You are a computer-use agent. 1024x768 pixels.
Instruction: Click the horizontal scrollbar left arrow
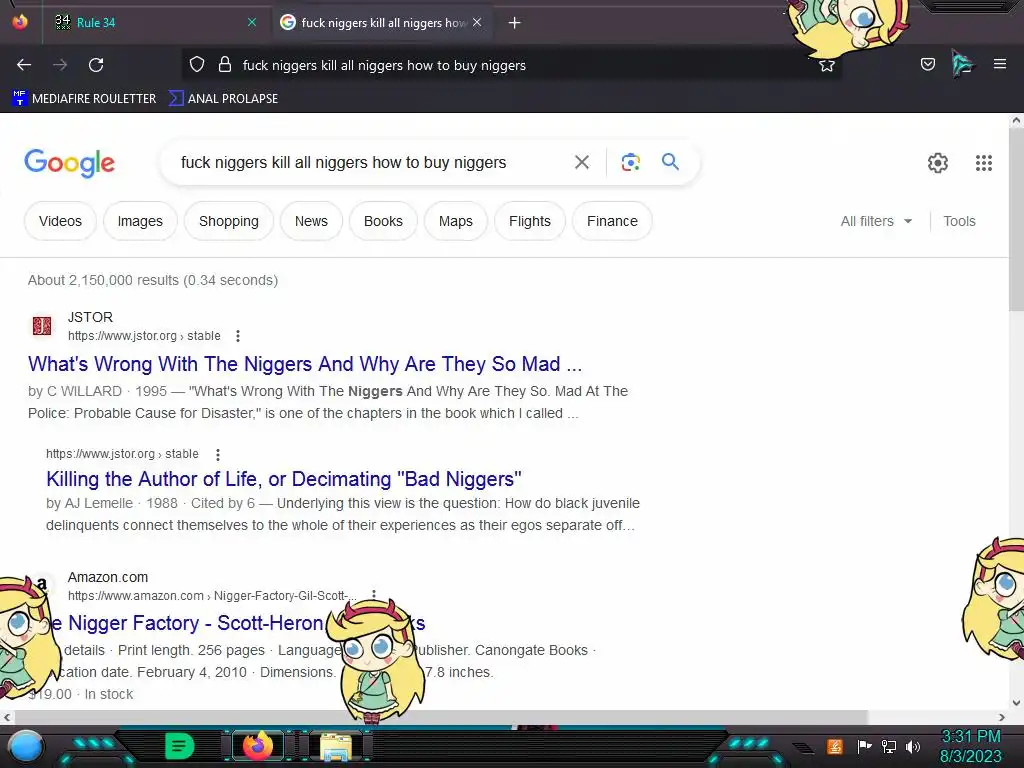[7, 717]
